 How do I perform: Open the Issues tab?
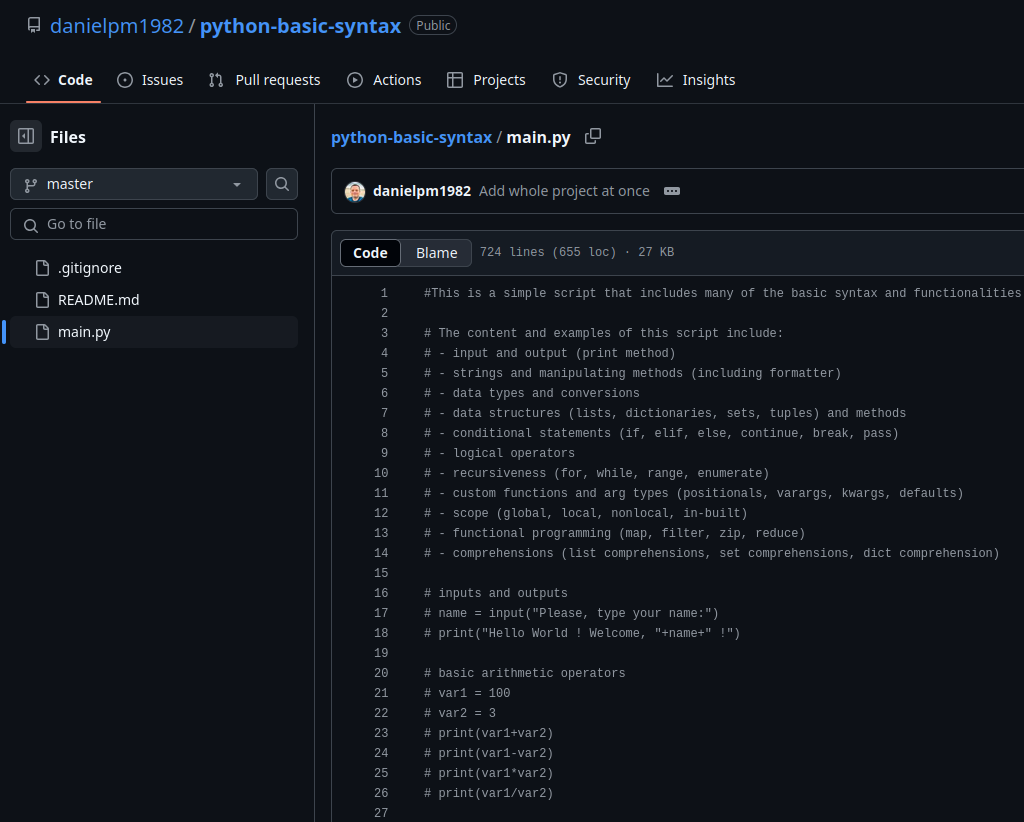point(150,80)
